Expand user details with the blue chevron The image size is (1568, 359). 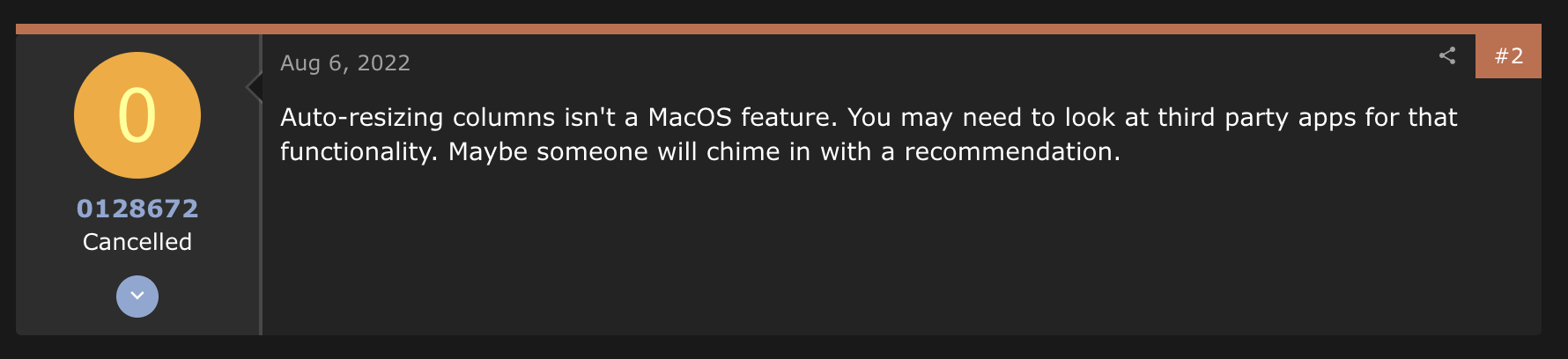click(x=137, y=297)
